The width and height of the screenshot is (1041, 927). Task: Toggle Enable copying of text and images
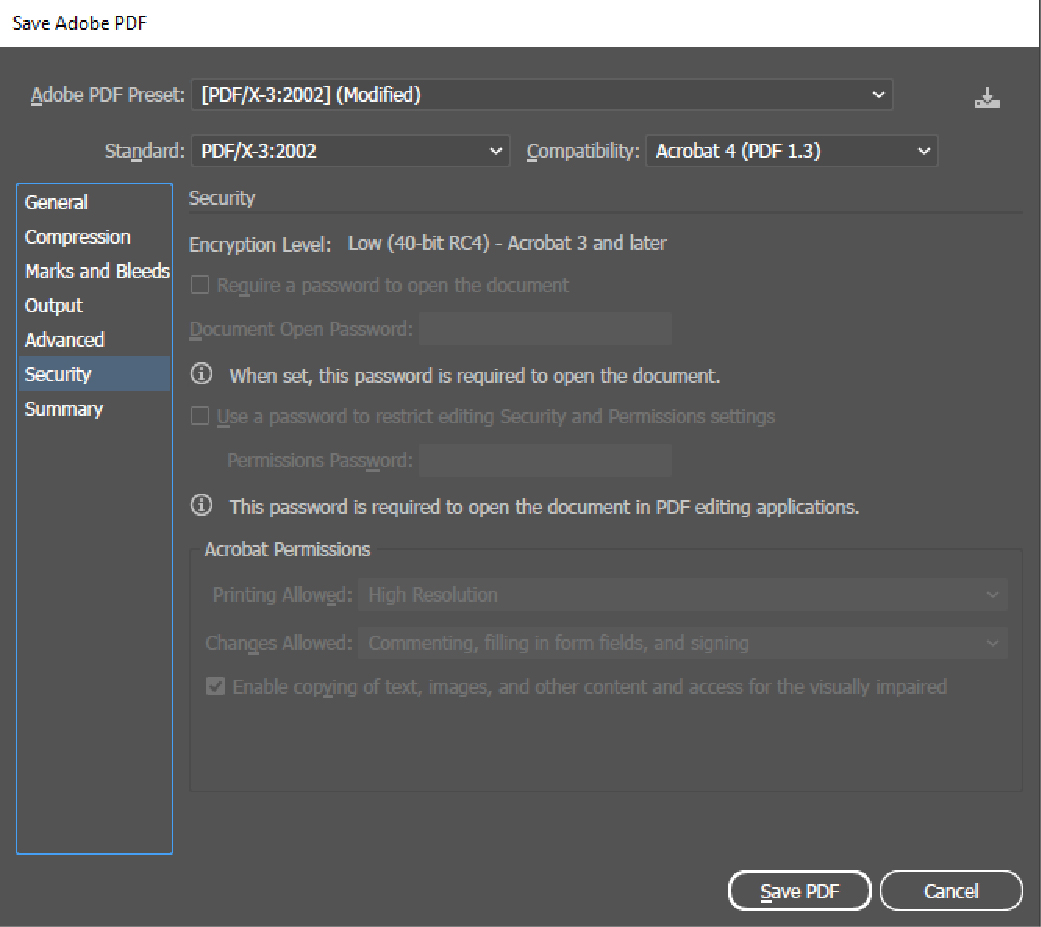(x=215, y=687)
